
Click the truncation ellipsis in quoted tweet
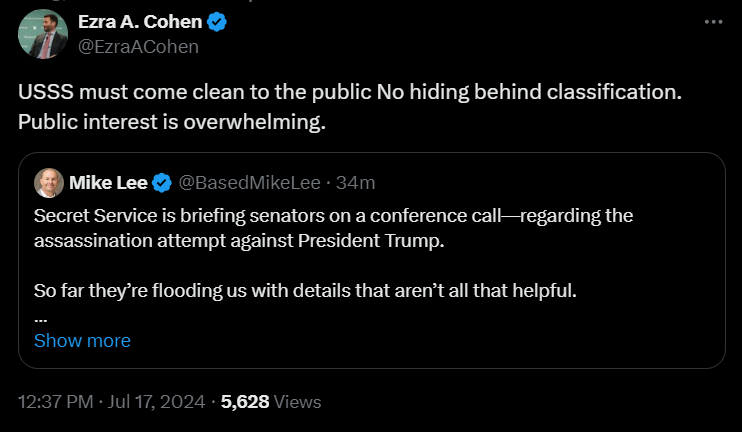coord(41,316)
